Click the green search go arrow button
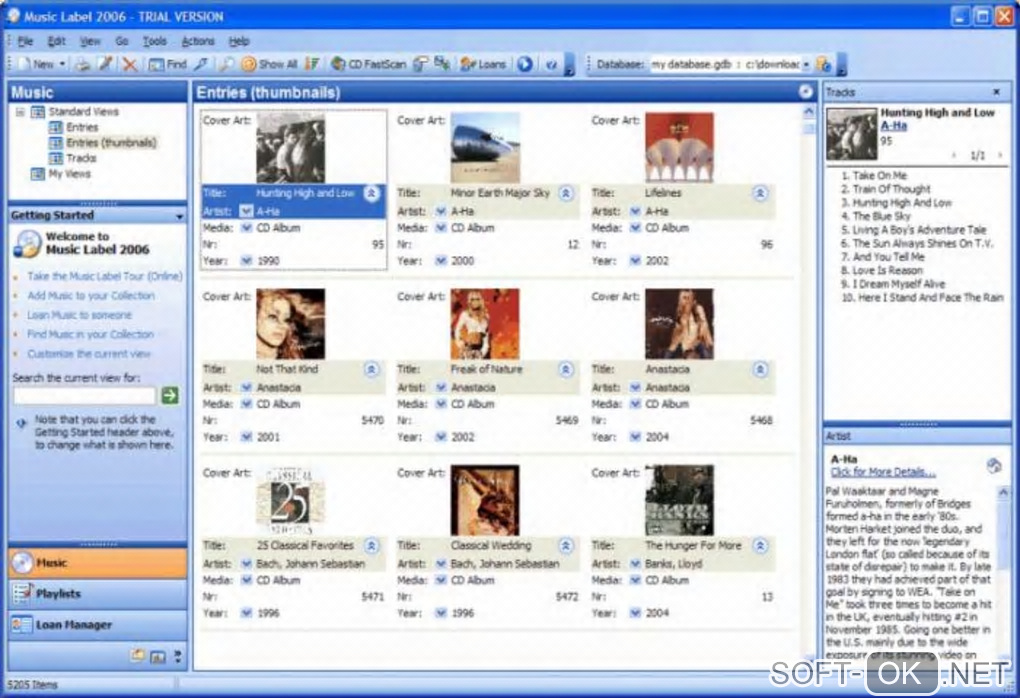 tap(170, 395)
